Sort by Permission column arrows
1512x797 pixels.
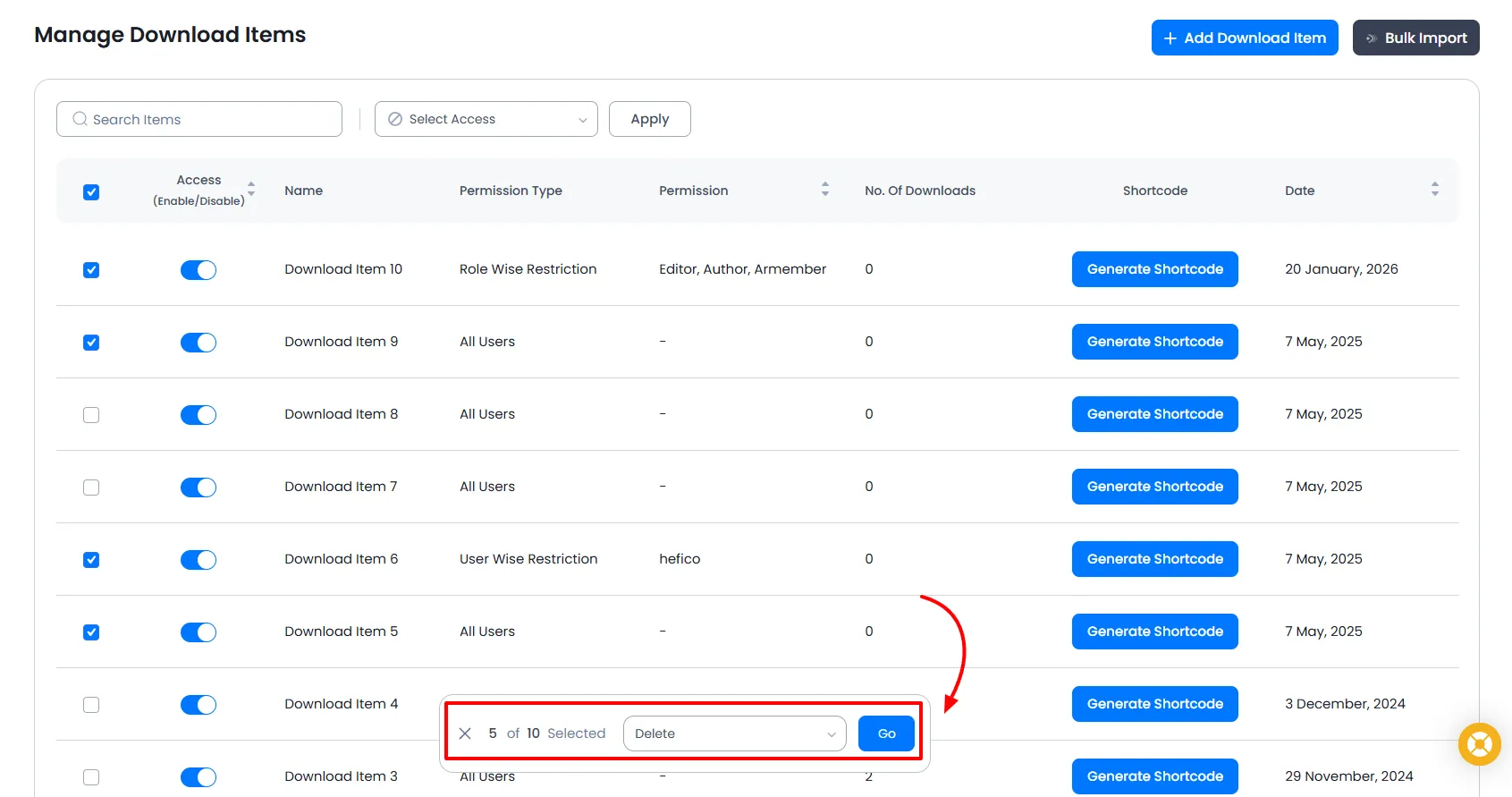point(825,189)
